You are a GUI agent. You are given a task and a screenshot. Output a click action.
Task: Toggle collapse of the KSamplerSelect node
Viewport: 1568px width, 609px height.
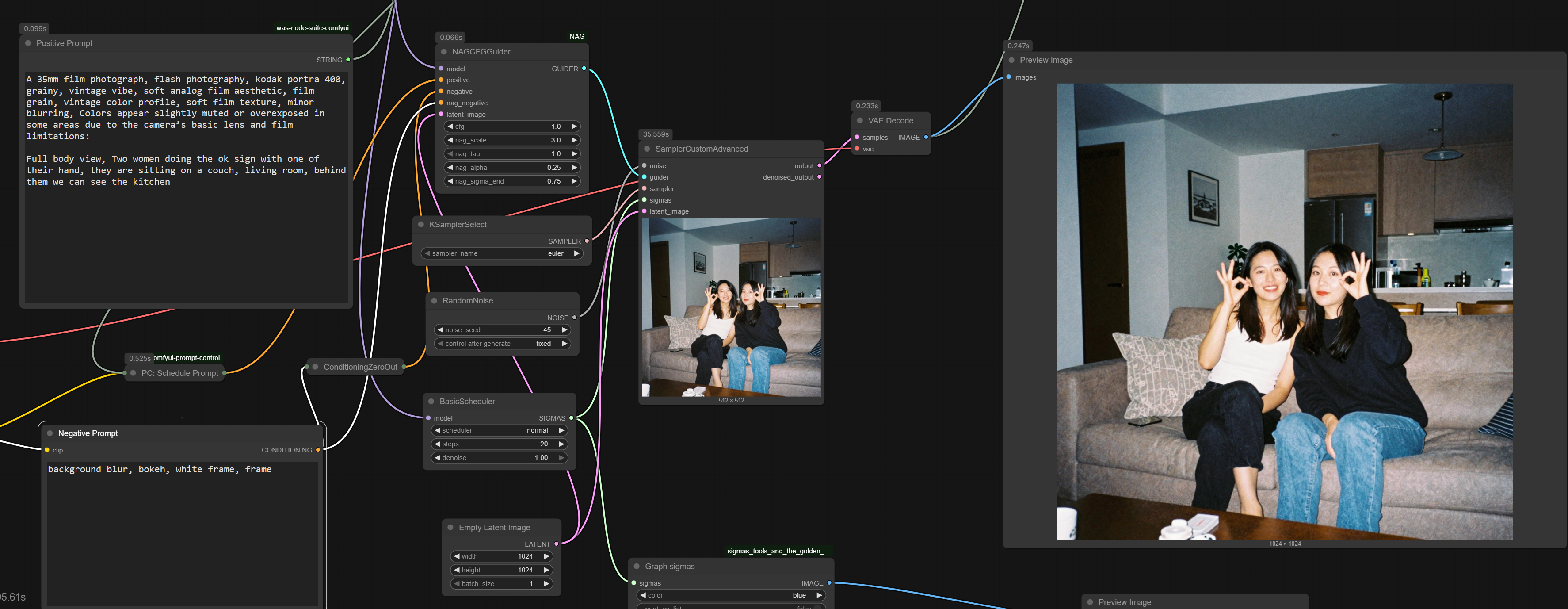[x=420, y=225]
